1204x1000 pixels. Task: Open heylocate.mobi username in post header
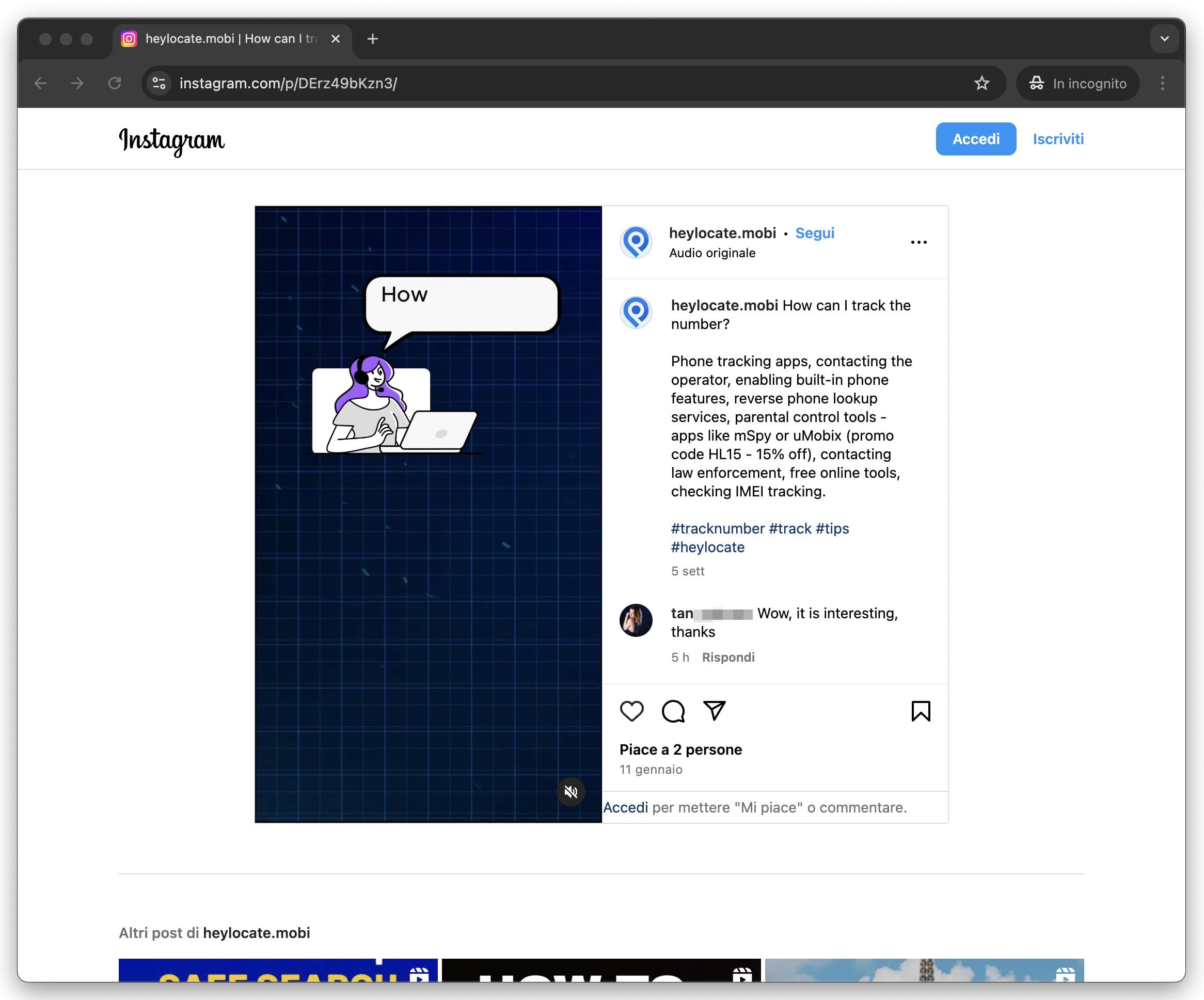pos(722,233)
